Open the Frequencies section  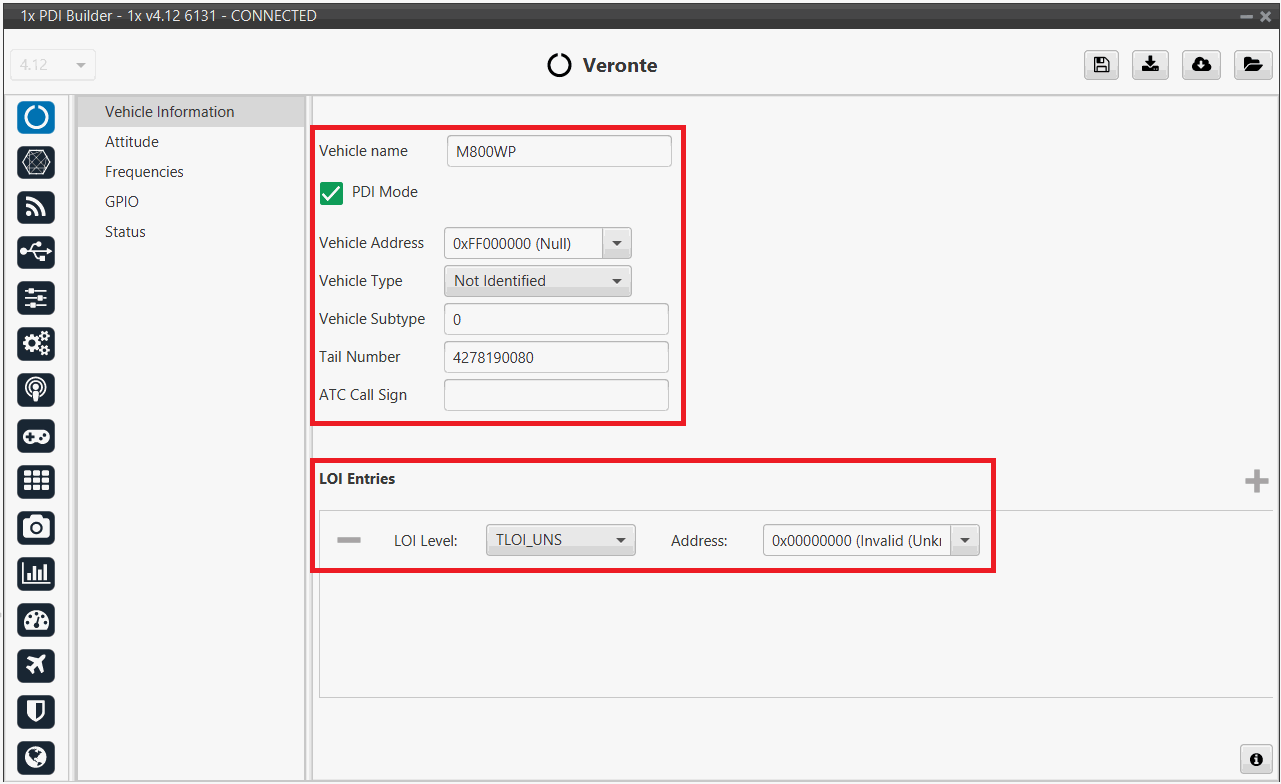(x=144, y=172)
